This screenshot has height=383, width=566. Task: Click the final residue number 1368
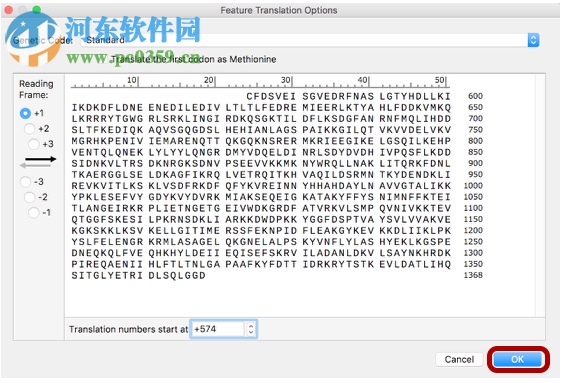tap(473, 275)
